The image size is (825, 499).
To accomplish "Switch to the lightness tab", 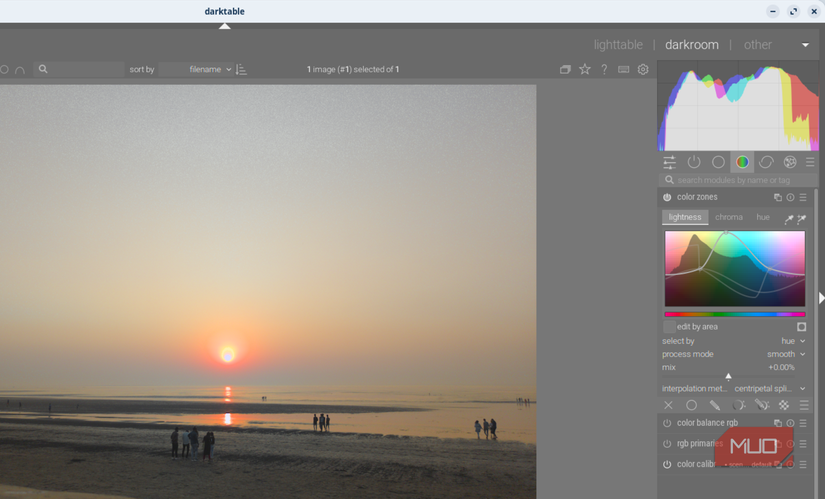I will 685,217.
